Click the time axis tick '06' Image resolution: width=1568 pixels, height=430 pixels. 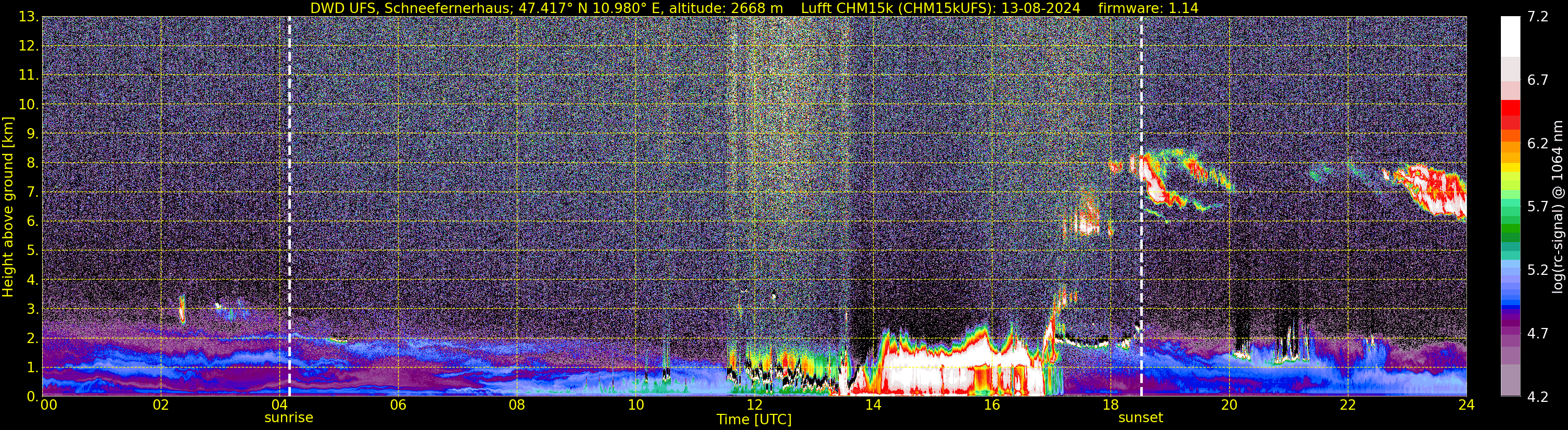click(398, 406)
